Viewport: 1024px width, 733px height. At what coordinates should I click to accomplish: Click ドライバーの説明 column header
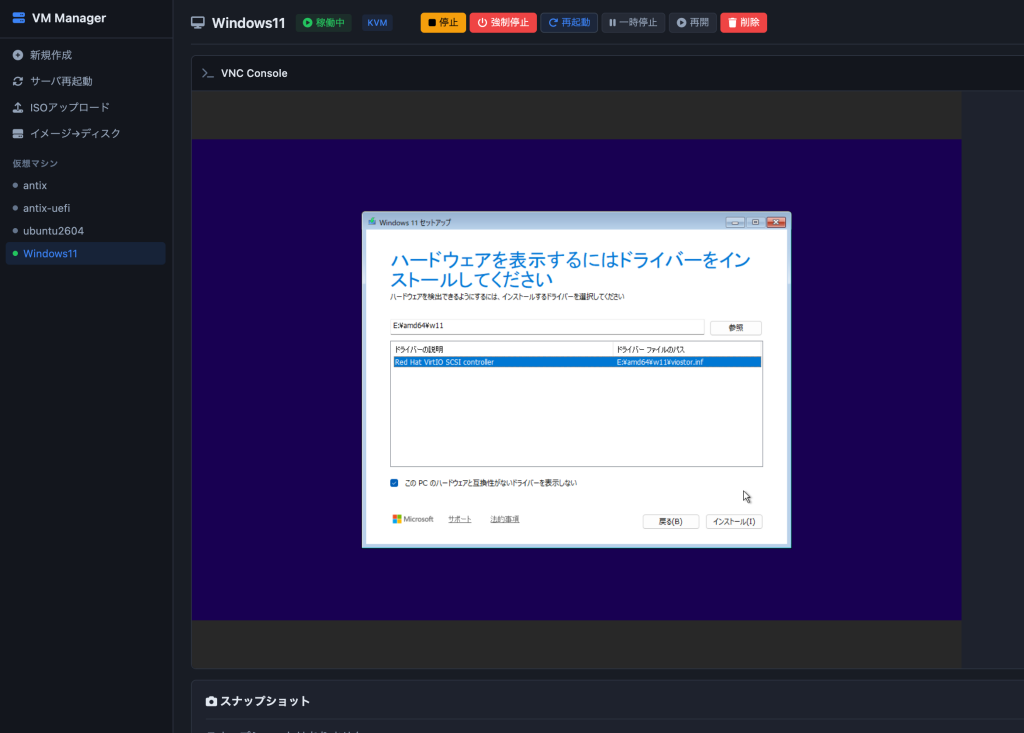click(x=502, y=350)
